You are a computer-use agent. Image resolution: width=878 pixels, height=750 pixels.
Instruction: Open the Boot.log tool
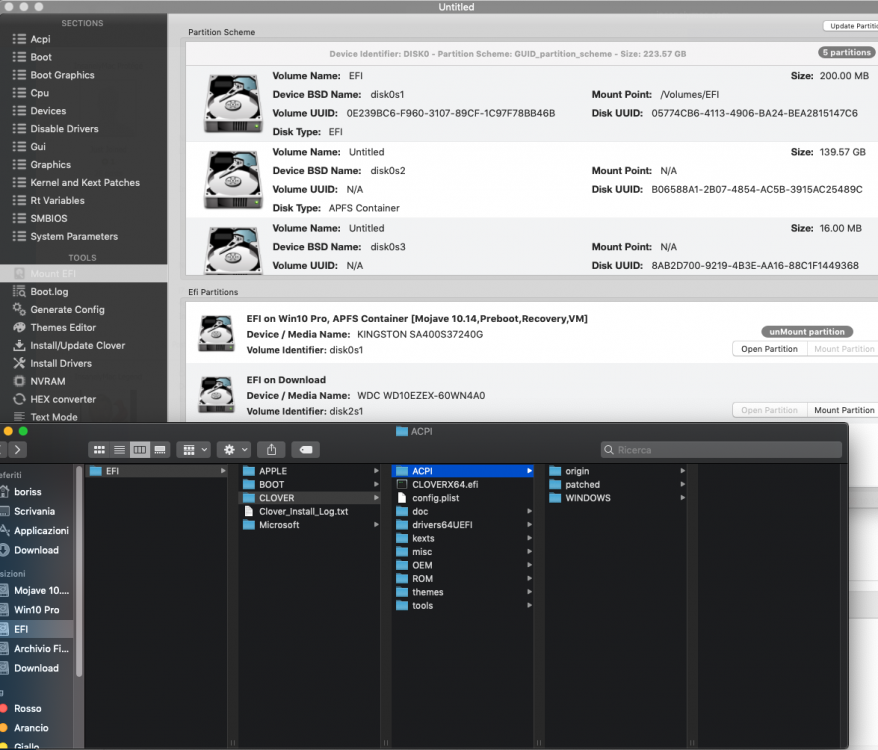(49, 292)
